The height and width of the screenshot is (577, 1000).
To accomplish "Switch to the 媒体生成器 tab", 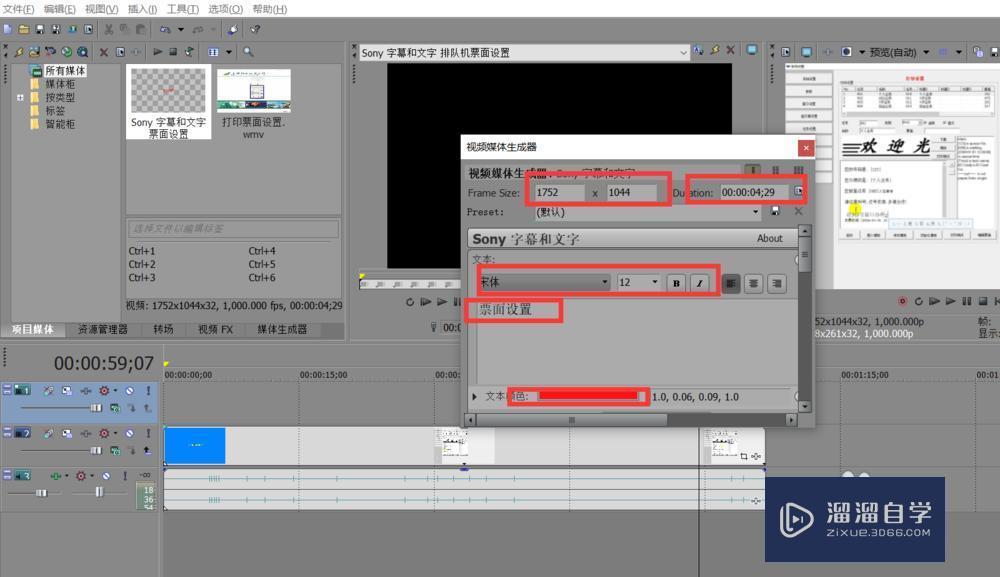I will [x=282, y=329].
